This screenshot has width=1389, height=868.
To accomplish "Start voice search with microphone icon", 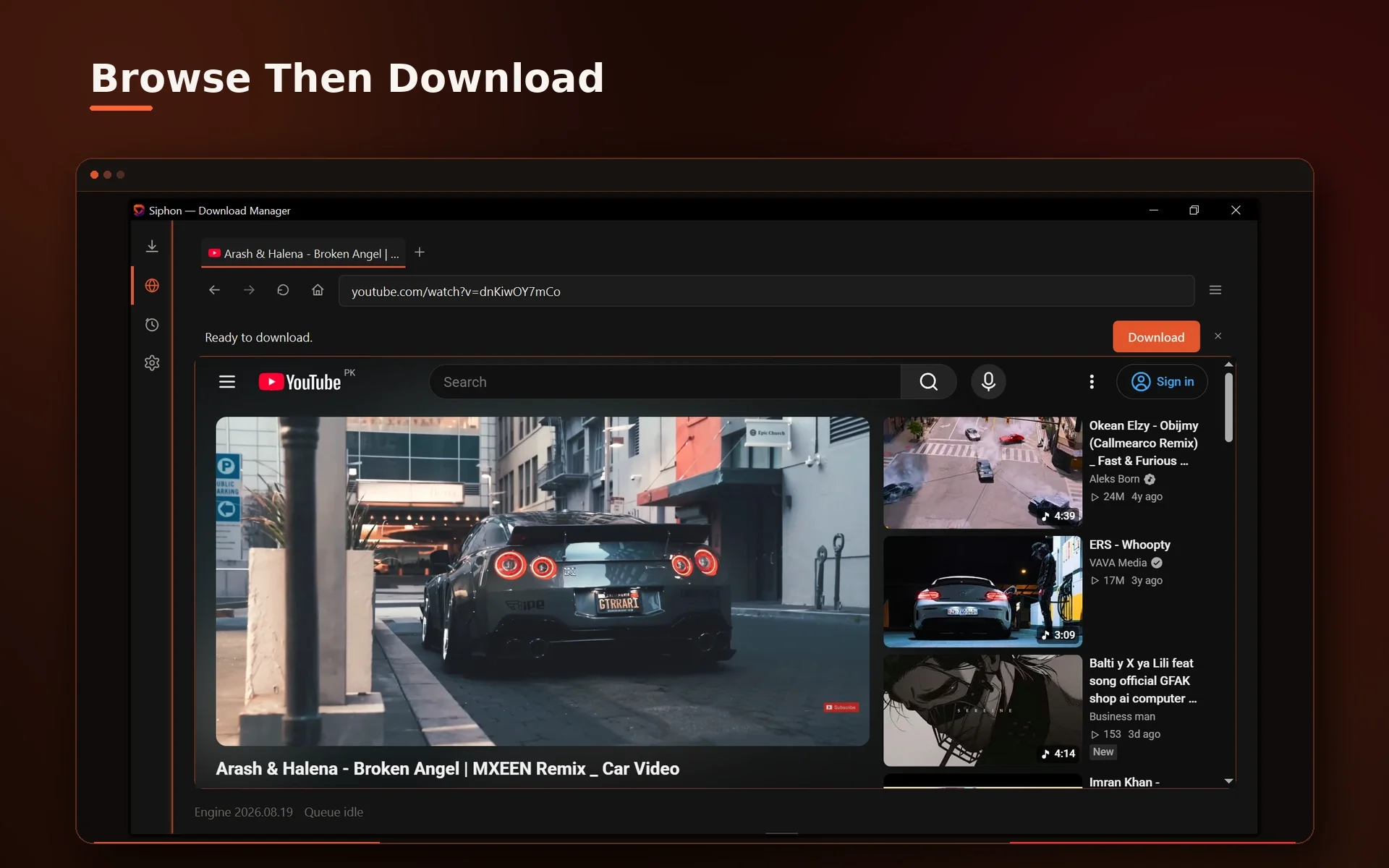I will click(x=988, y=382).
